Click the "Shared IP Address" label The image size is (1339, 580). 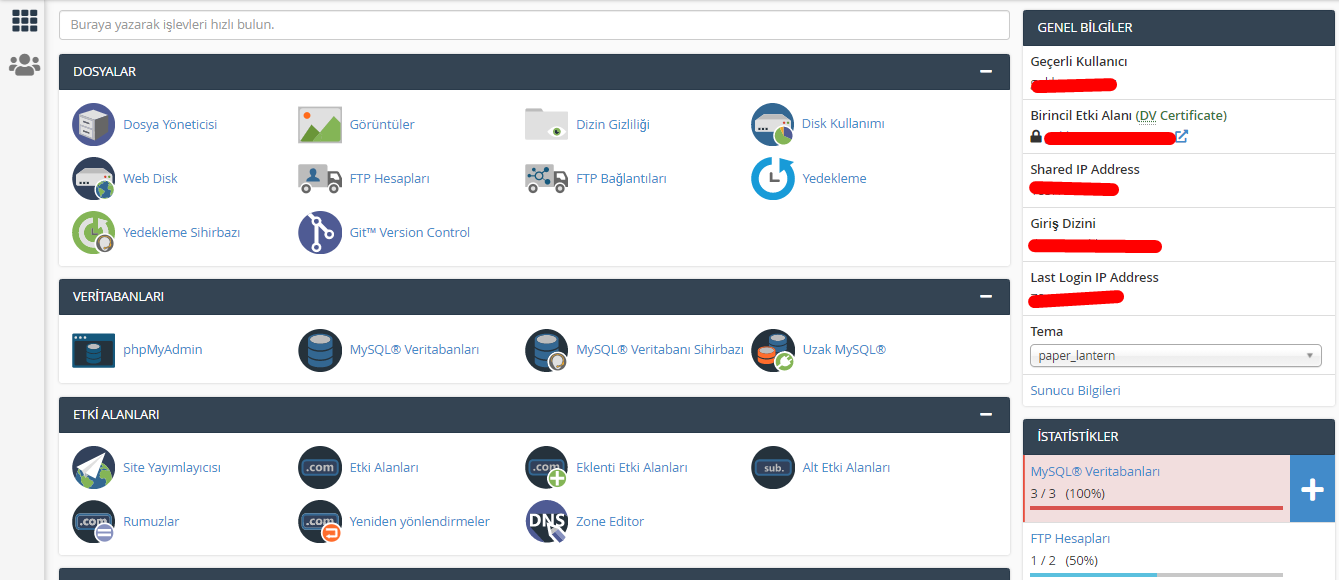(1085, 169)
